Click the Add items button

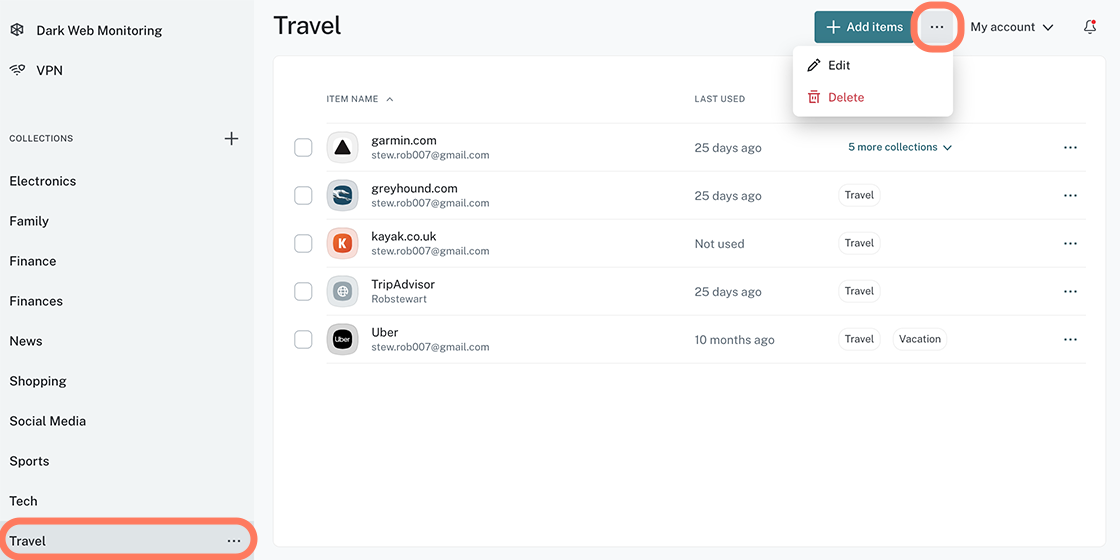[864, 27]
